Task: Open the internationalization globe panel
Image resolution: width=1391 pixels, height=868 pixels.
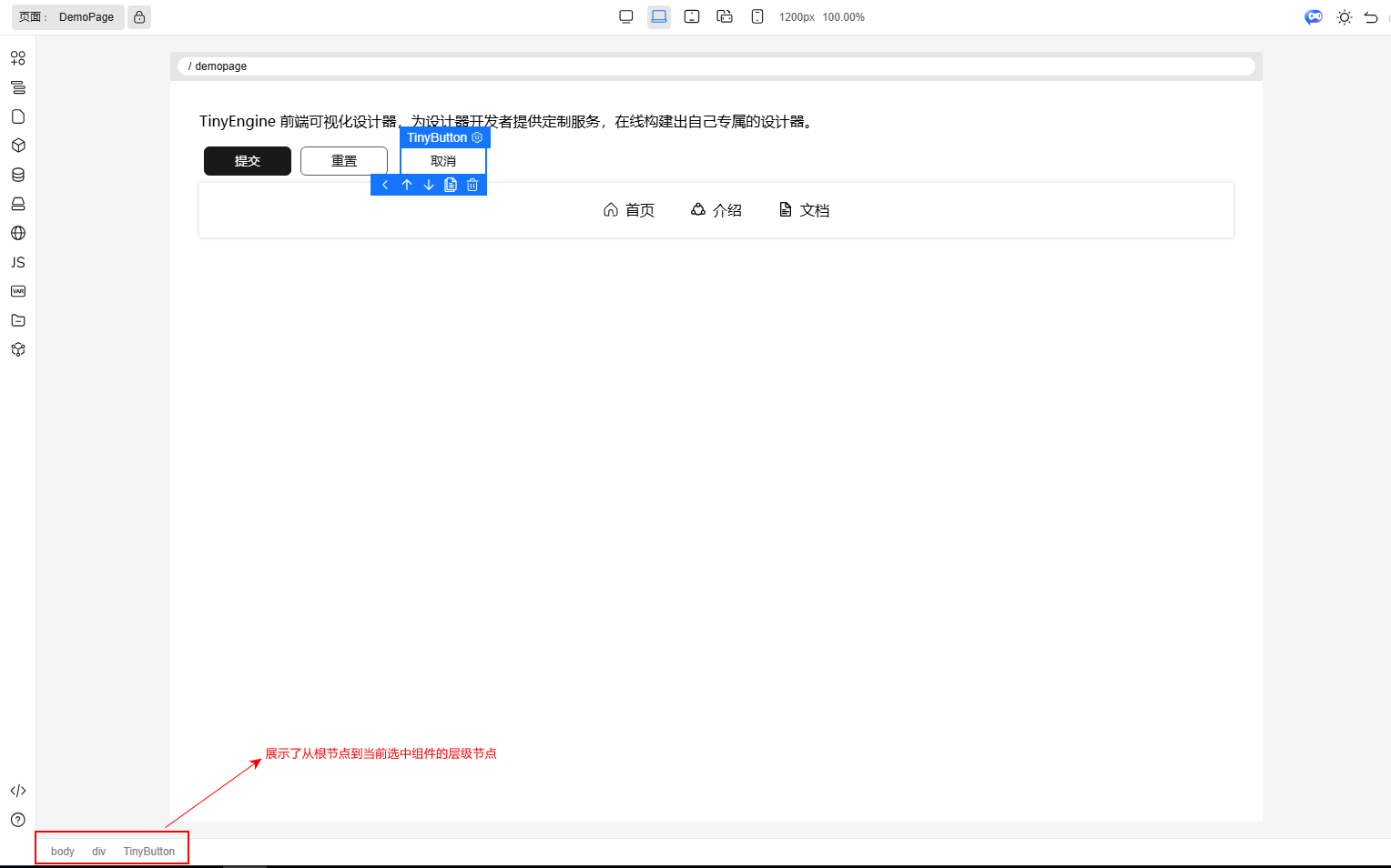Action: pyautogui.click(x=18, y=233)
